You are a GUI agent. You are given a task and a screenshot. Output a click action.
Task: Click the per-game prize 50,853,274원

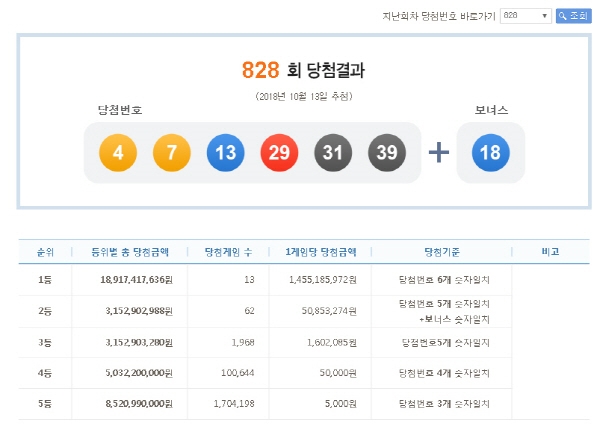click(x=329, y=311)
